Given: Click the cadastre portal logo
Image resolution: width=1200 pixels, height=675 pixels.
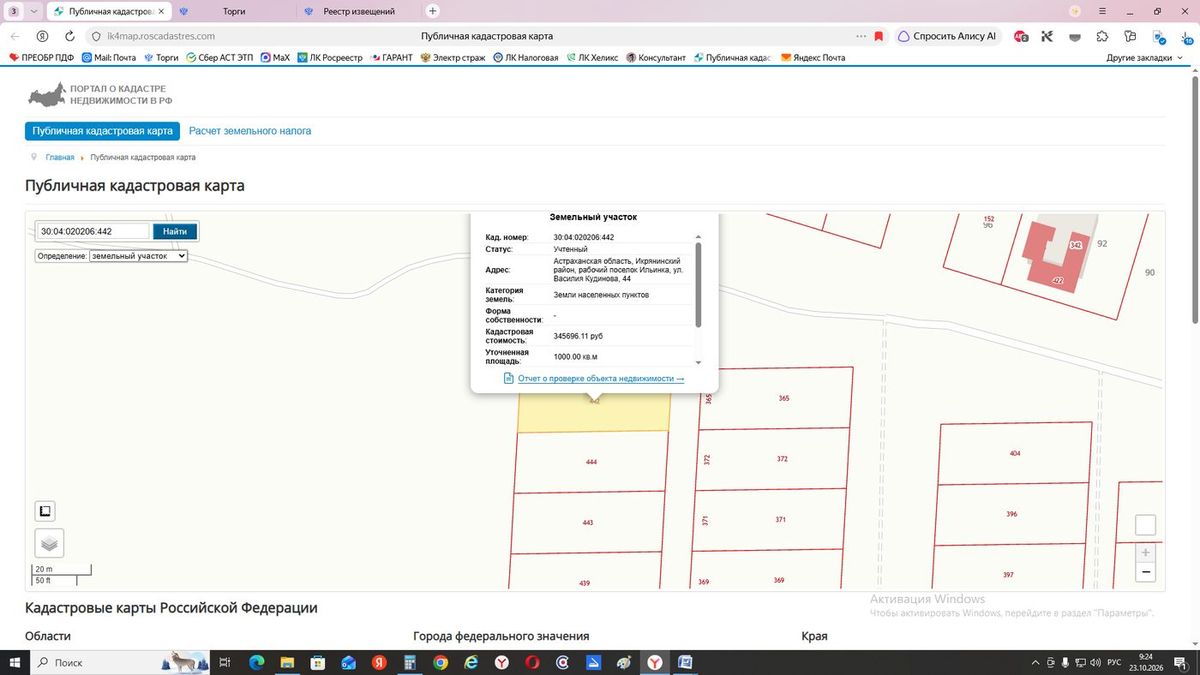Looking at the screenshot, I should click(100, 96).
